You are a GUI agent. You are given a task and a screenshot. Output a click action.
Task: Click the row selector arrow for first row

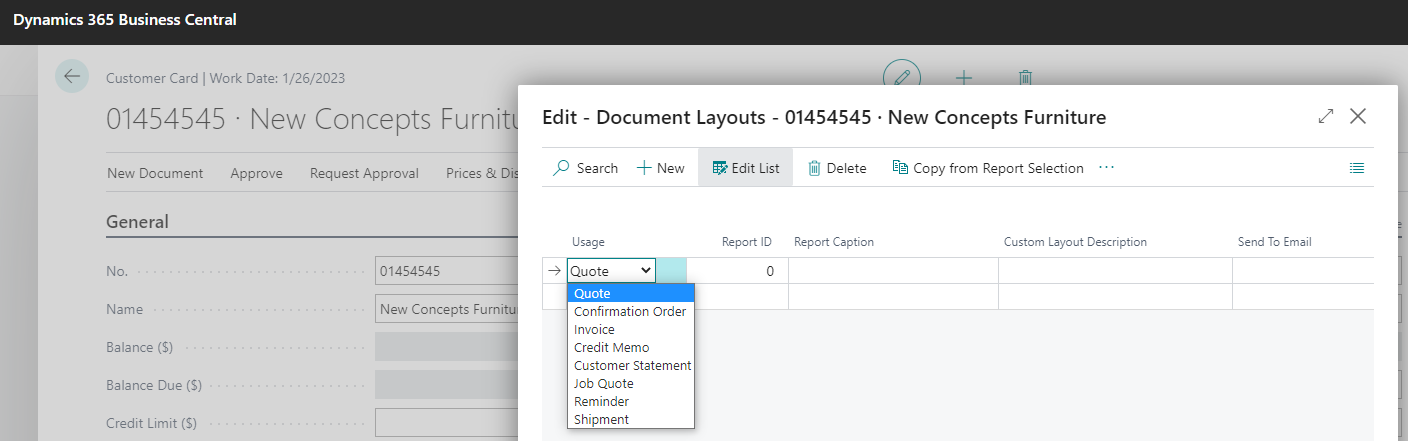(555, 270)
